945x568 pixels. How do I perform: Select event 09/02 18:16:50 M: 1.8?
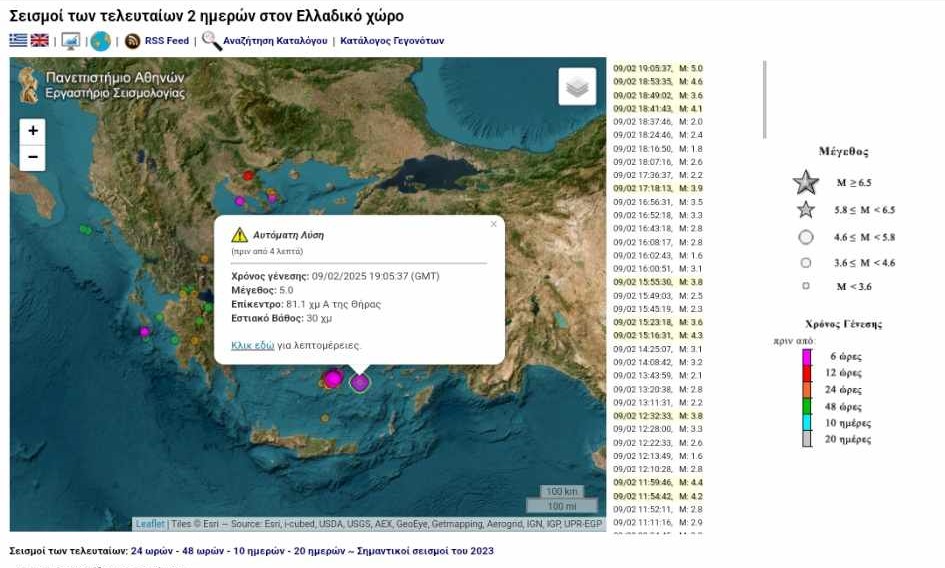[x=658, y=149]
